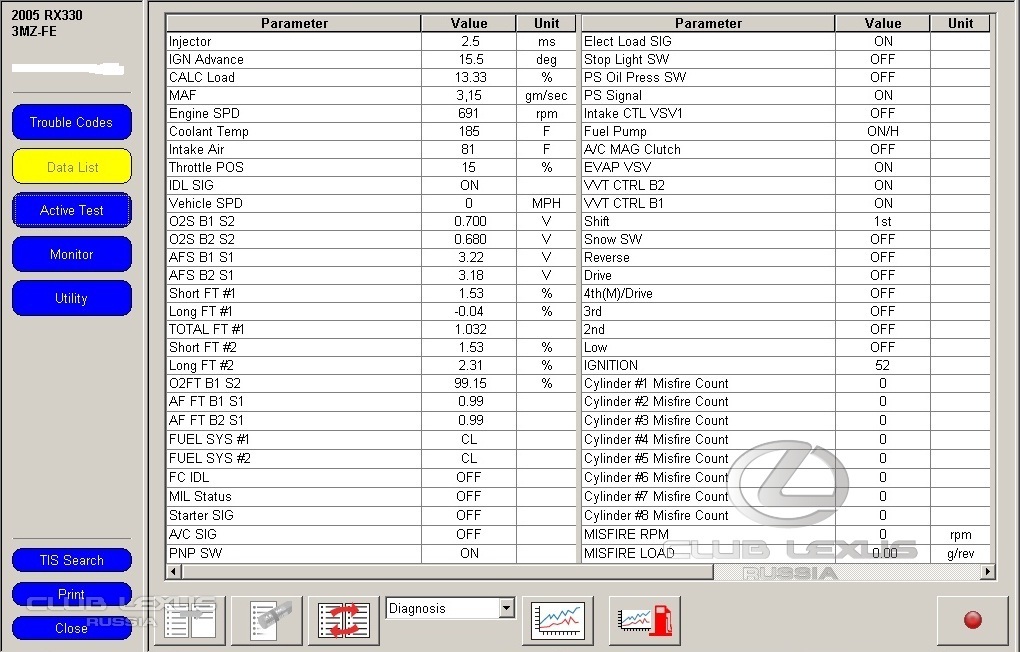Click the Close button in sidebar
The width and height of the screenshot is (1020, 652).
[x=72, y=628]
